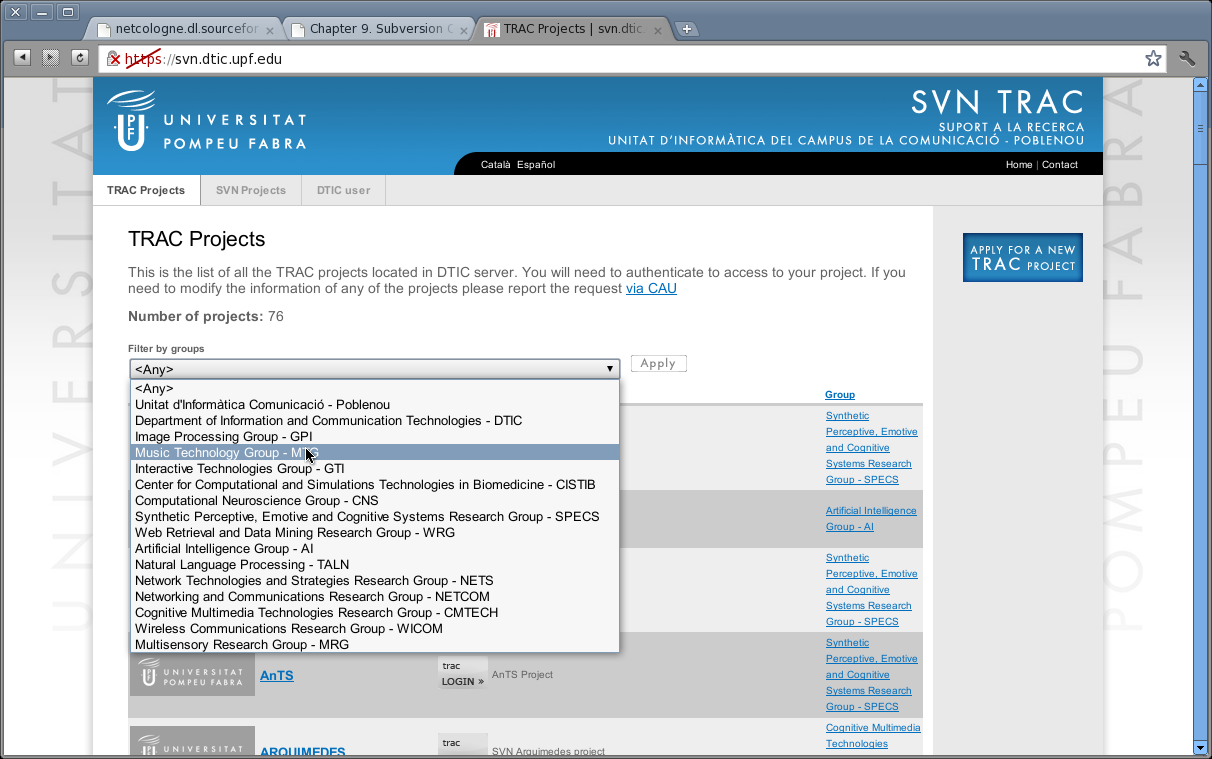Open the ARQUIMEDES project link
This screenshot has width=1212, height=759.
(303, 752)
